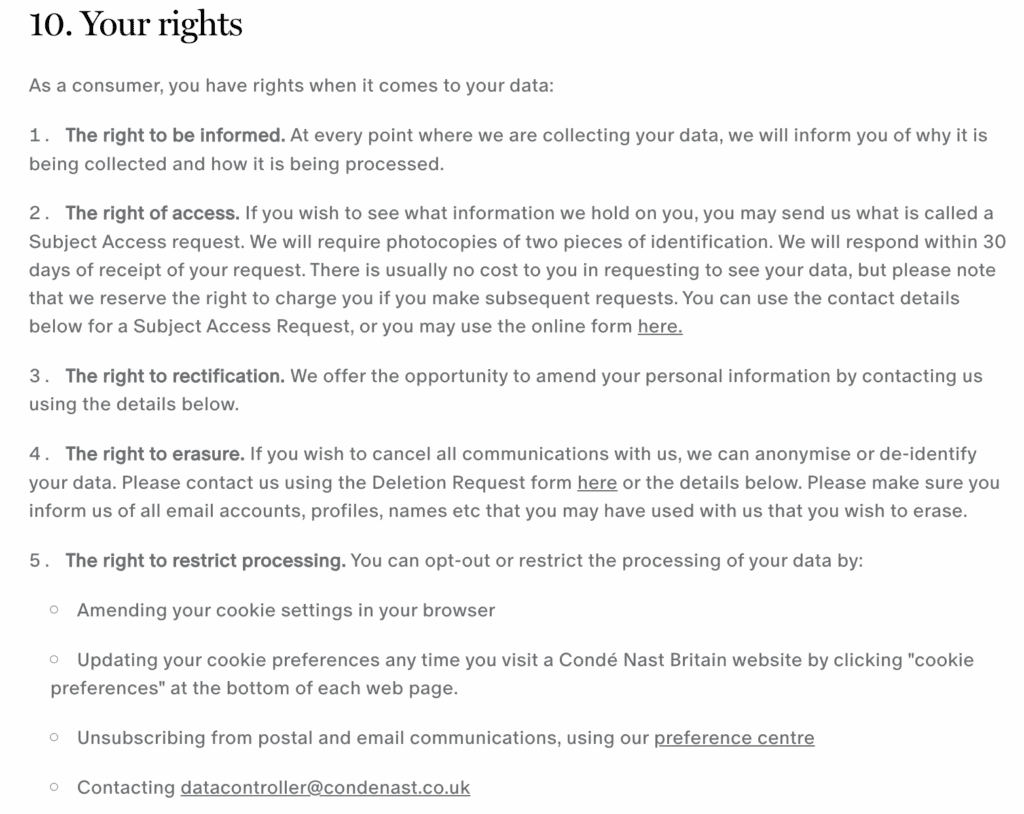Click the bold 'The right to rectification.' text
This screenshot has height=814, width=1024.
tap(175, 376)
